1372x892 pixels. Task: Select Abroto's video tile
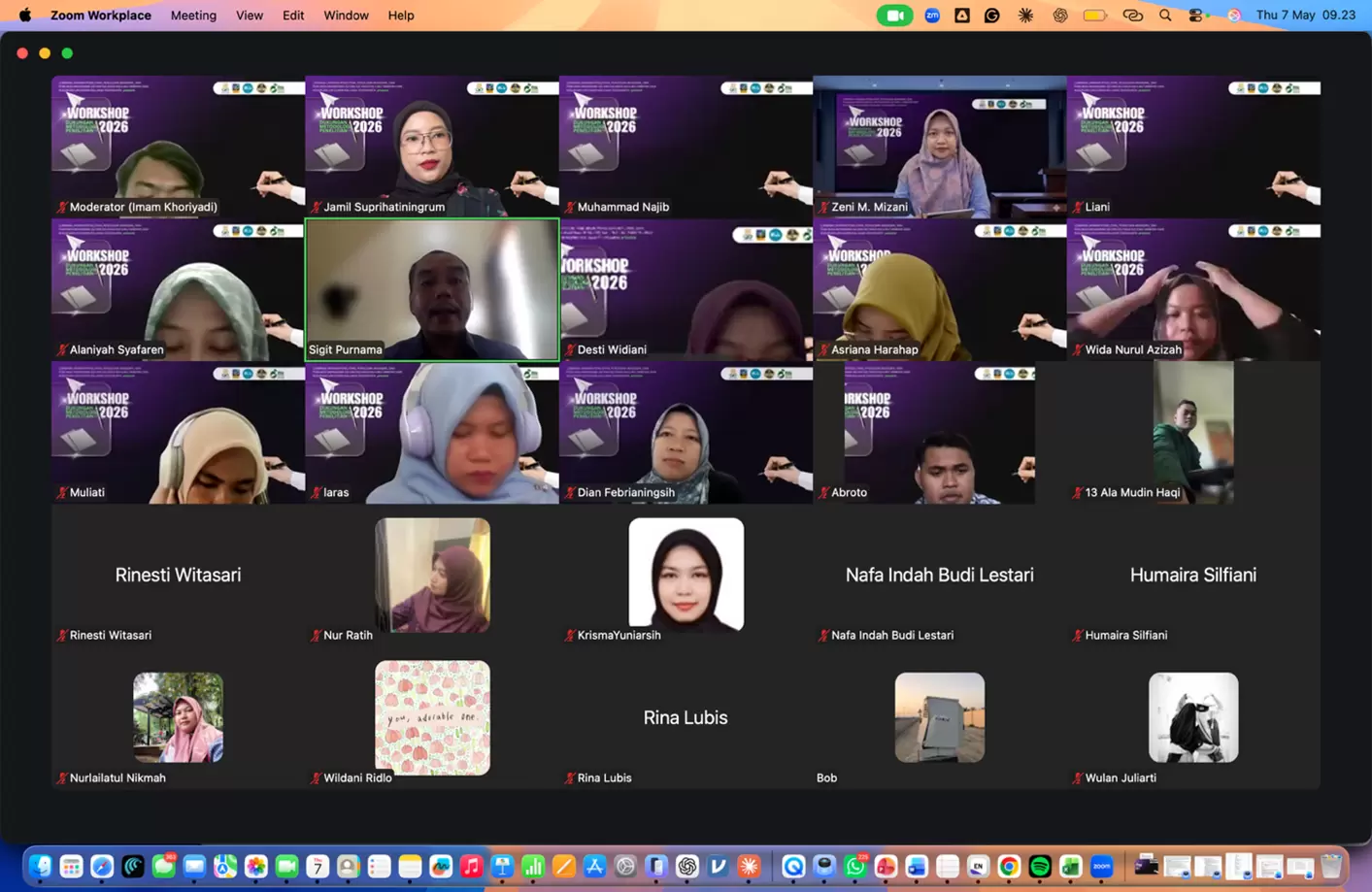[x=940, y=432]
